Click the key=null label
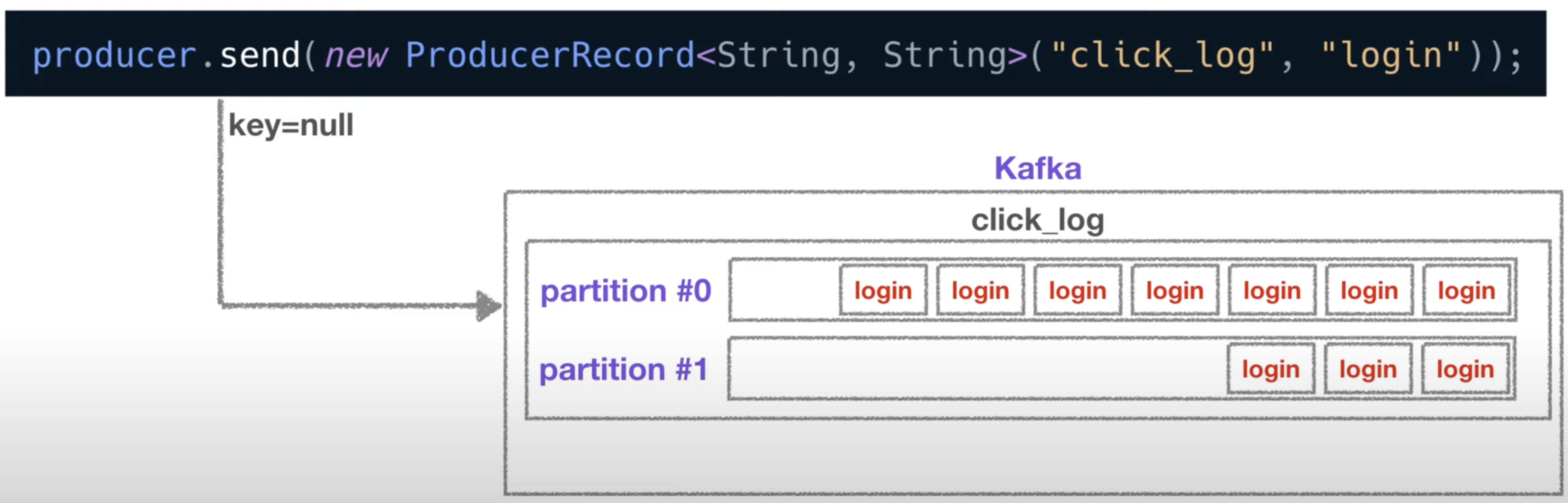The height and width of the screenshot is (503, 1568). [x=291, y=125]
